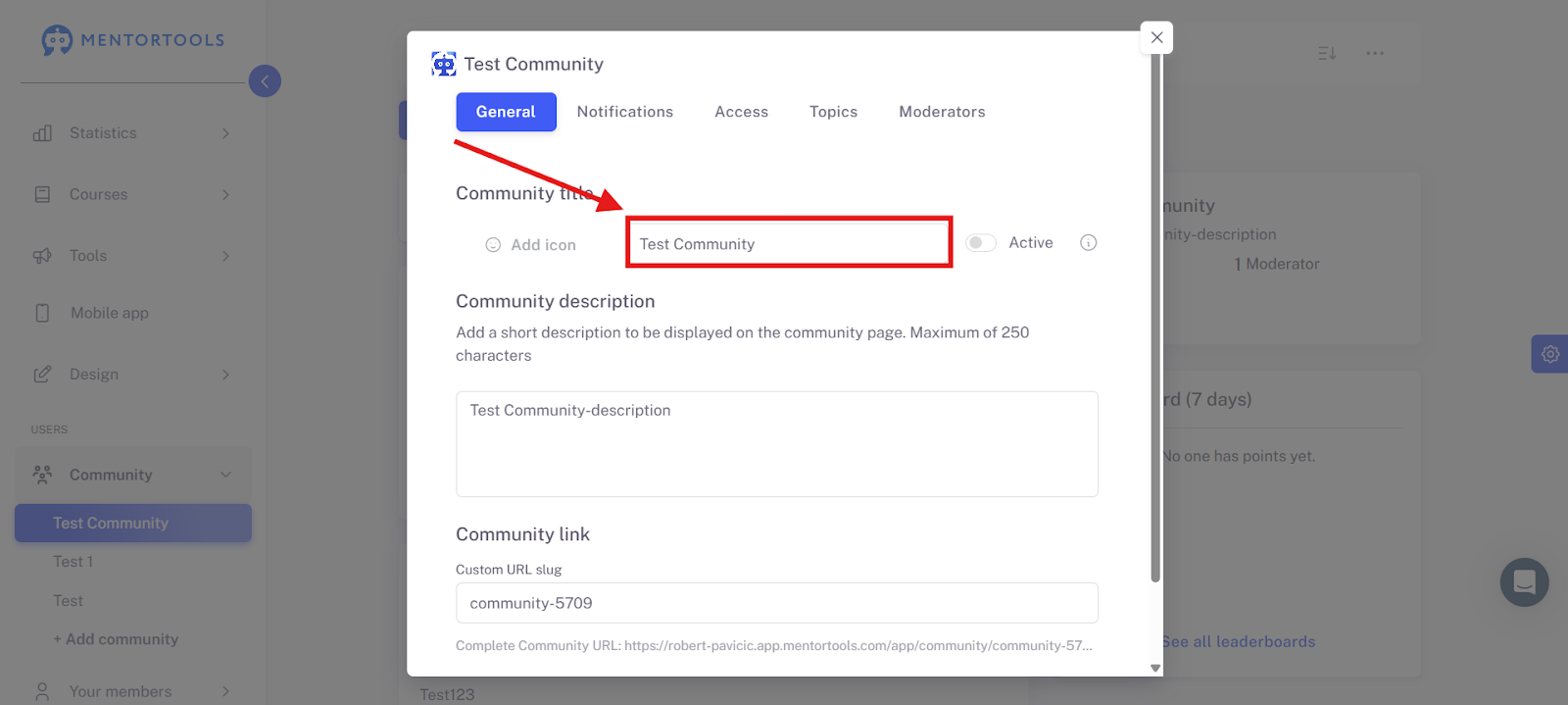Click 1 Moderator text in background card
The height and width of the screenshot is (705, 1568).
[1277, 264]
